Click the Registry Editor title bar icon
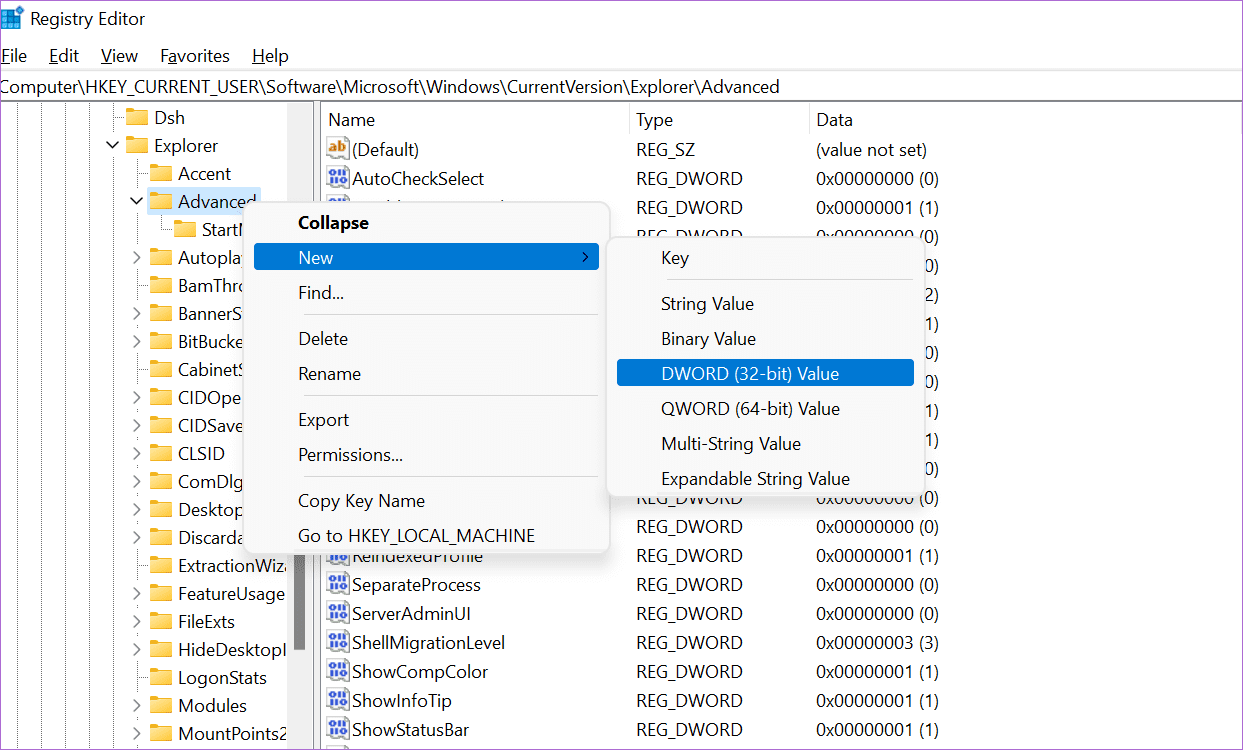Image resolution: width=1243 pixels, height=750 pixels. [x=12, y=18]
